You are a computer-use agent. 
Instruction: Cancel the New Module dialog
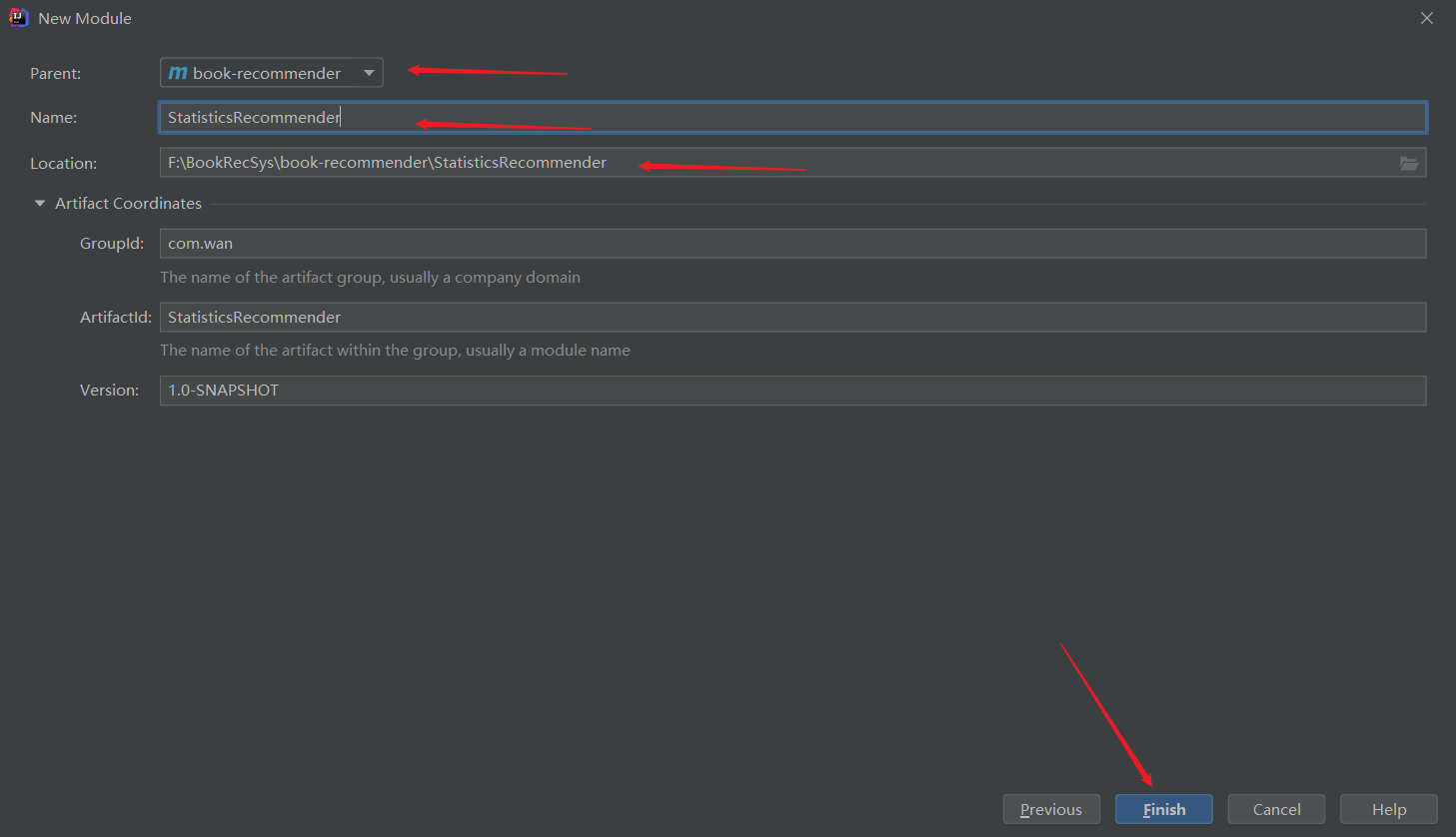click(1277, 809)
